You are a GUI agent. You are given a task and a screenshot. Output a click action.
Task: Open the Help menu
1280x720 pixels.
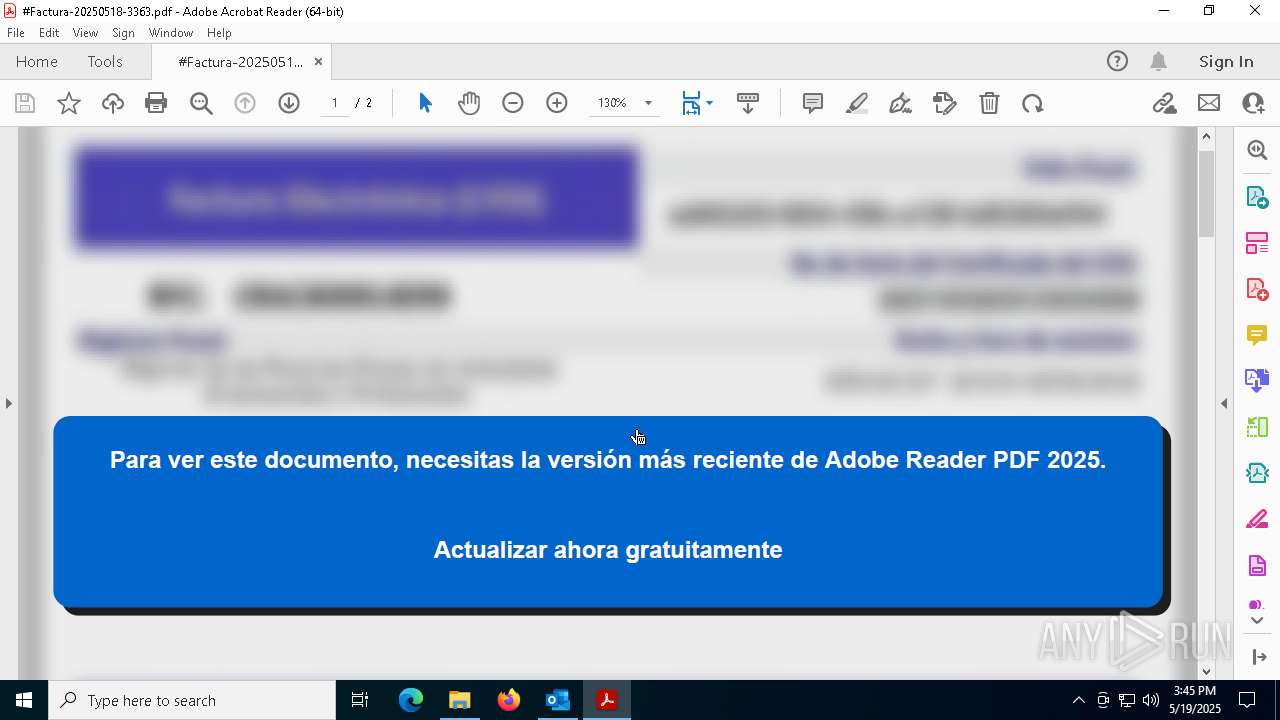pyautogui.click(x=219, y=33)
